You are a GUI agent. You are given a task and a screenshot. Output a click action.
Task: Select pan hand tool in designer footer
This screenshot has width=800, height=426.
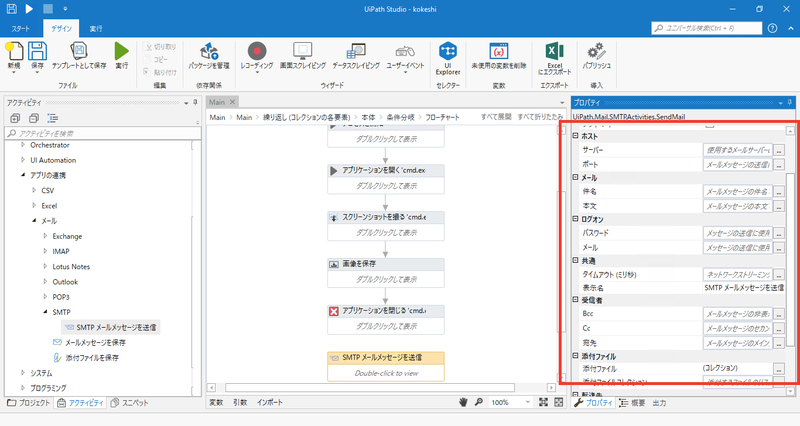click(463, 403)
